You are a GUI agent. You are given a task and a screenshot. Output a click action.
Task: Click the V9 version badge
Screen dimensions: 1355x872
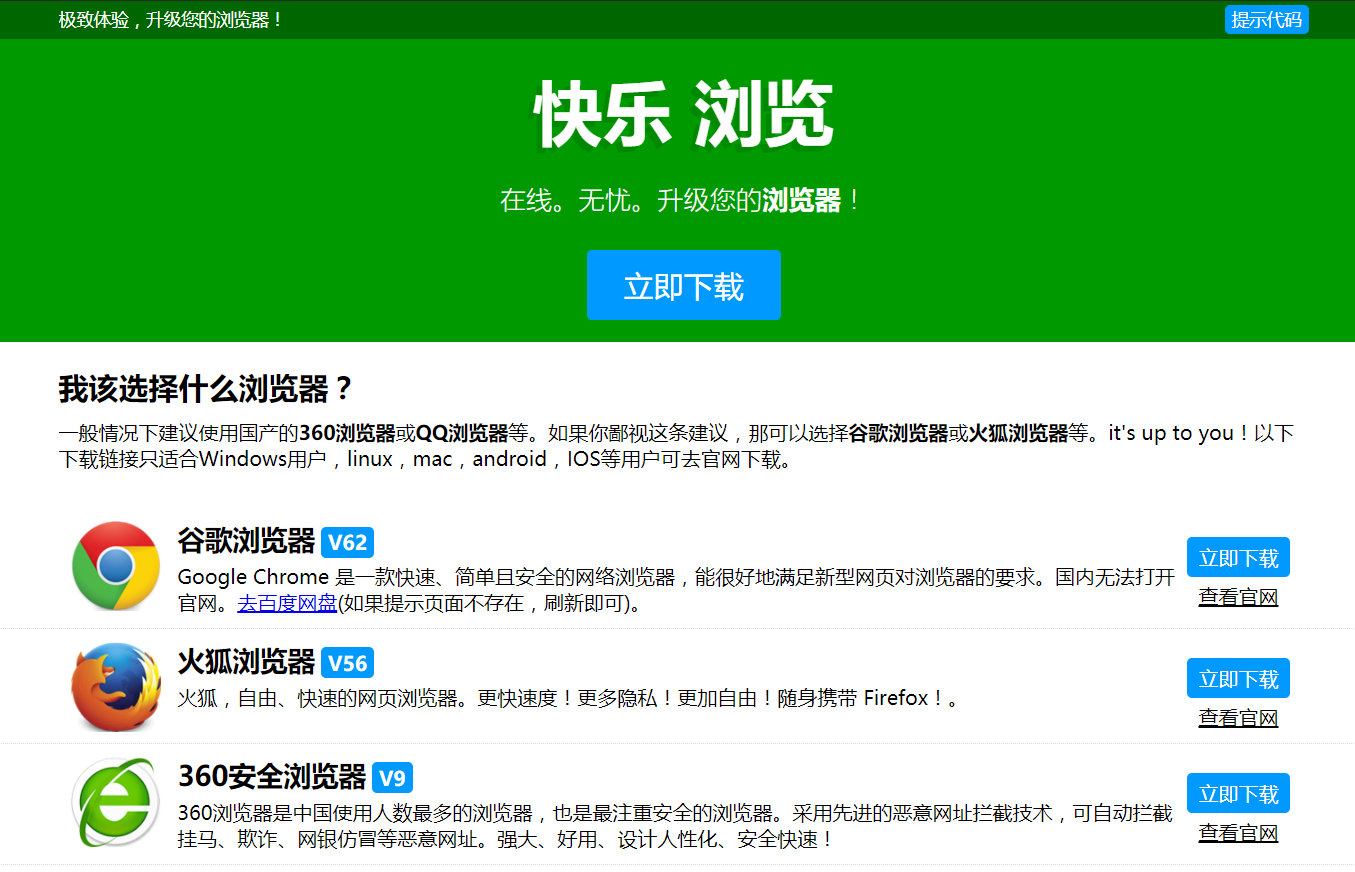(x=392, y=778)
